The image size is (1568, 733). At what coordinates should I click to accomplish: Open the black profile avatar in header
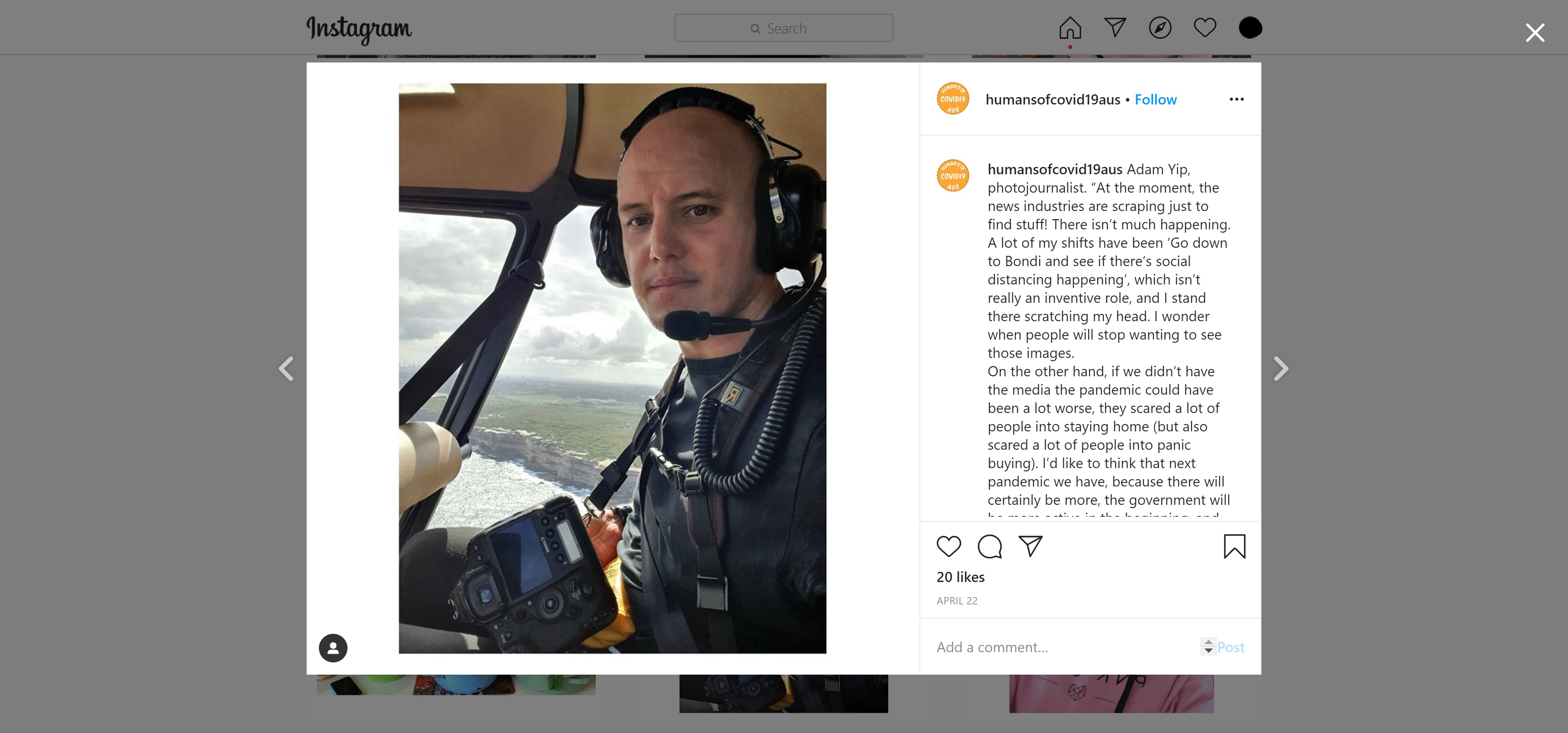point(1250,28)
